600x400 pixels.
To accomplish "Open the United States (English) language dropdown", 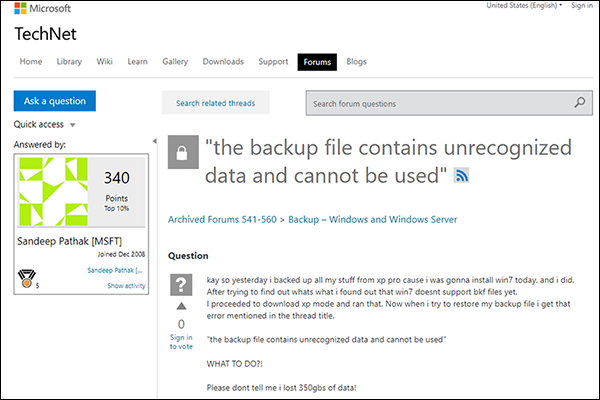I will pos(524,5).
